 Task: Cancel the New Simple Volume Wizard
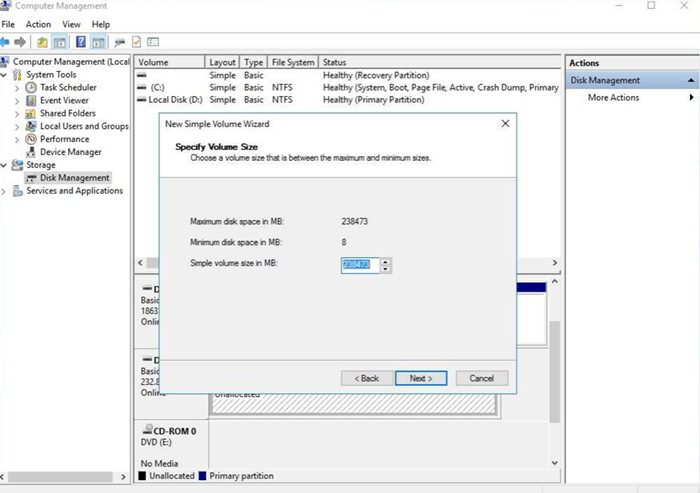482,378
